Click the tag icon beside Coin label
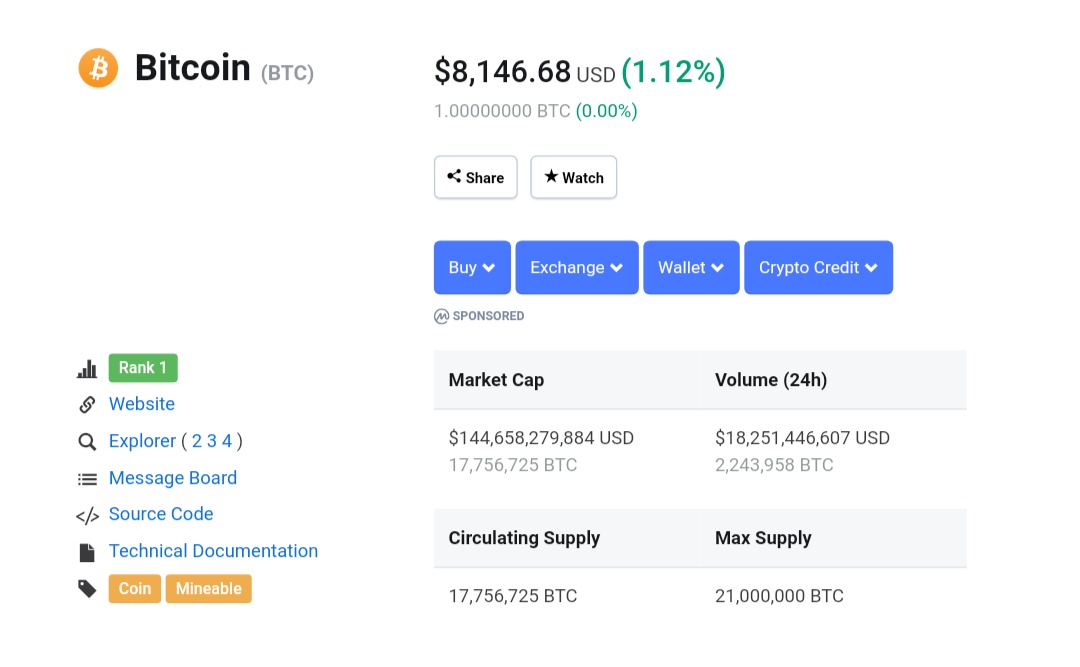The width and height of the screenshot is (1080, 667). click(x=87, y=589)
